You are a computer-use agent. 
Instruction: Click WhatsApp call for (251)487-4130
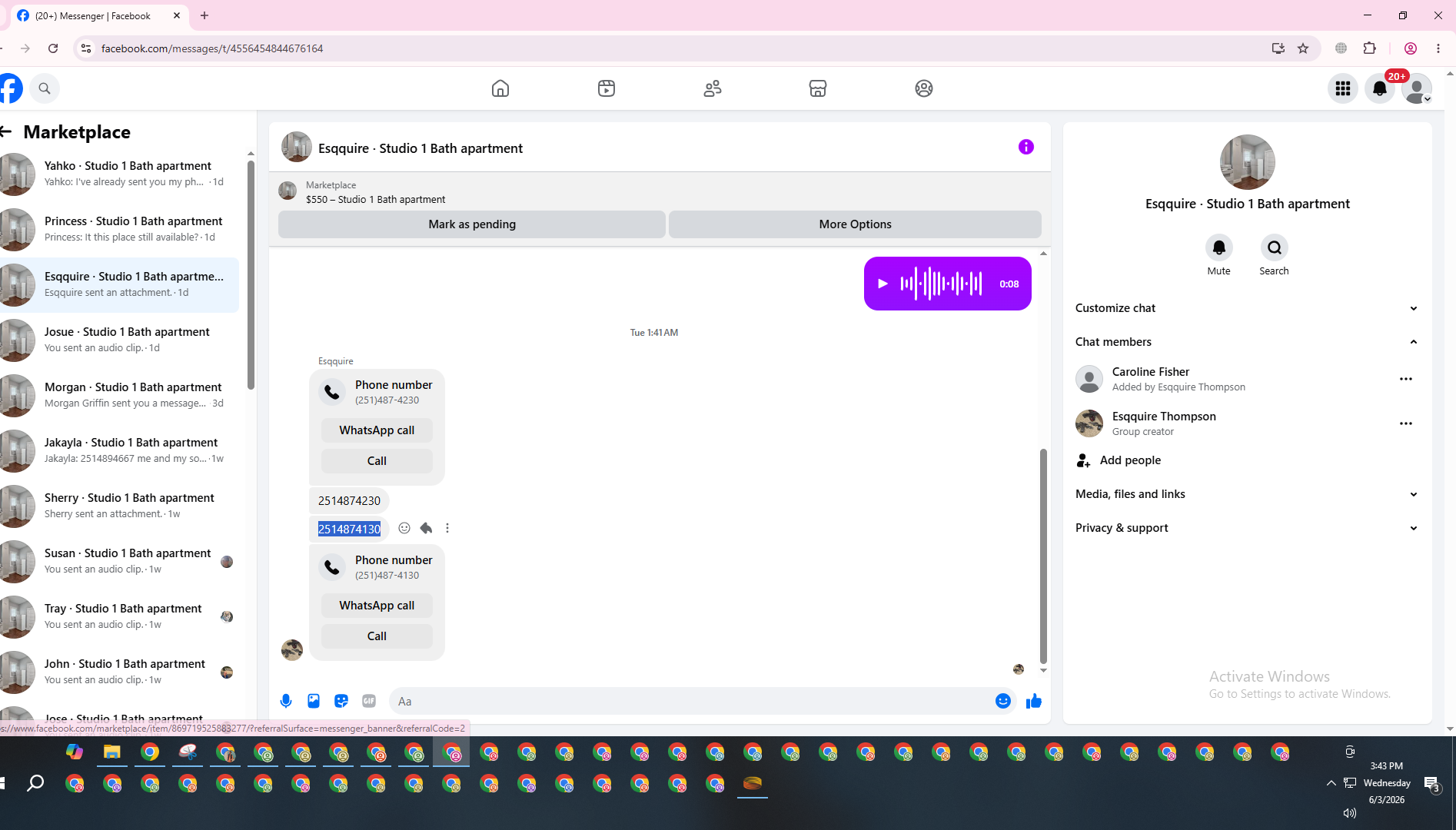tap(377, 606)
